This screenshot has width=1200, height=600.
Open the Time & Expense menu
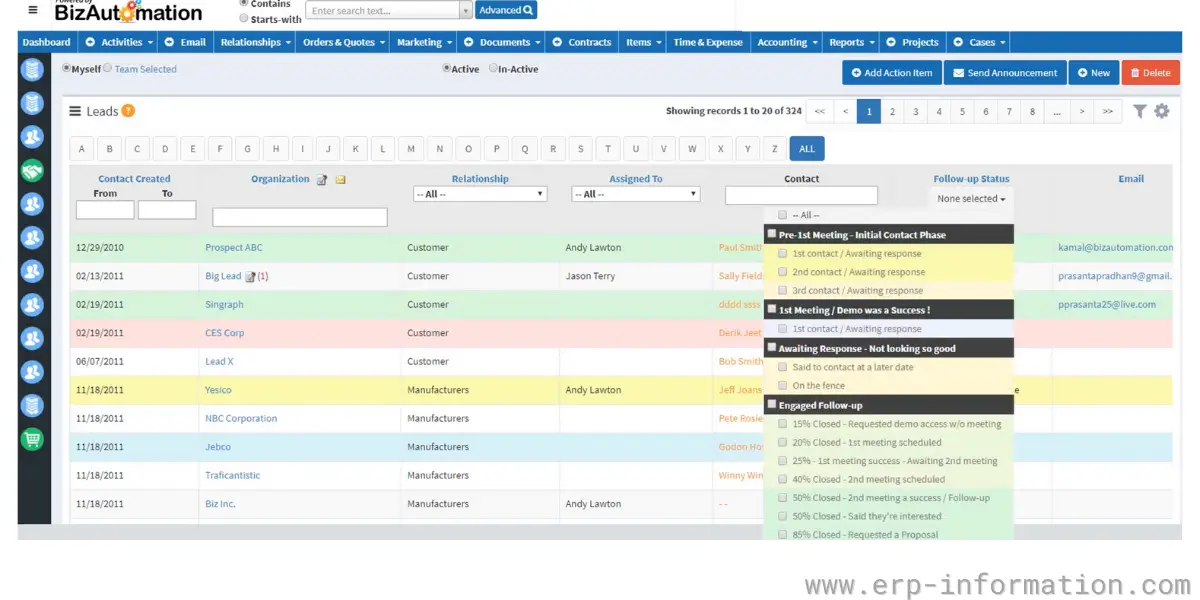(708, 42)
